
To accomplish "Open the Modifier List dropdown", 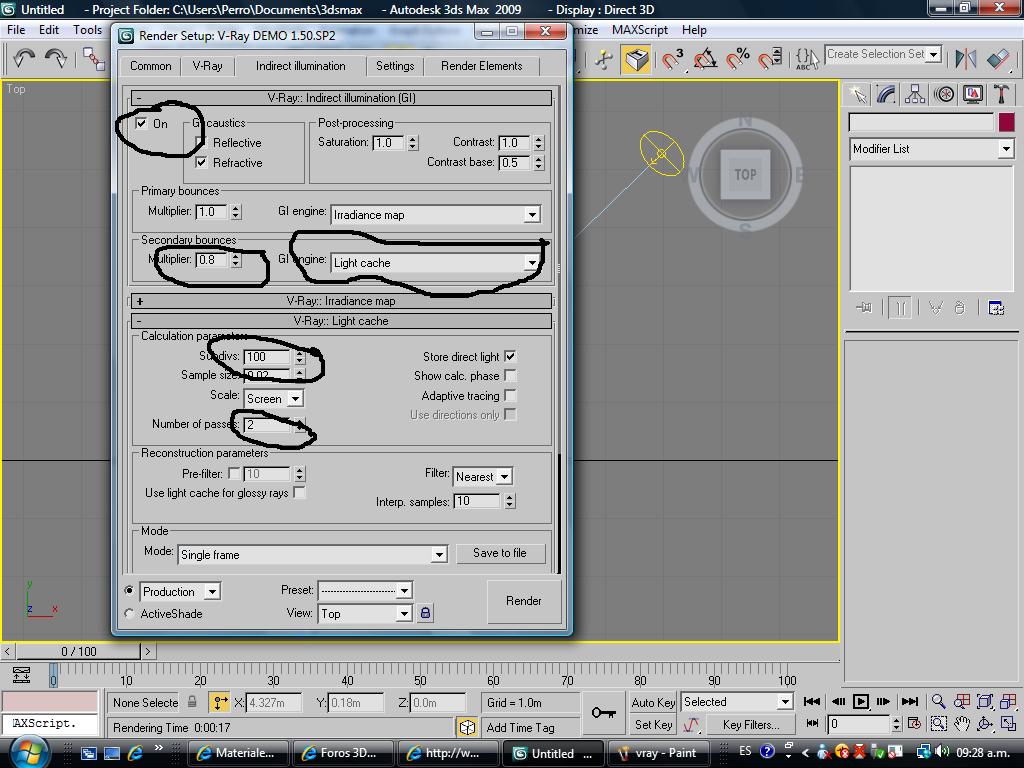I will pos(931,149).
